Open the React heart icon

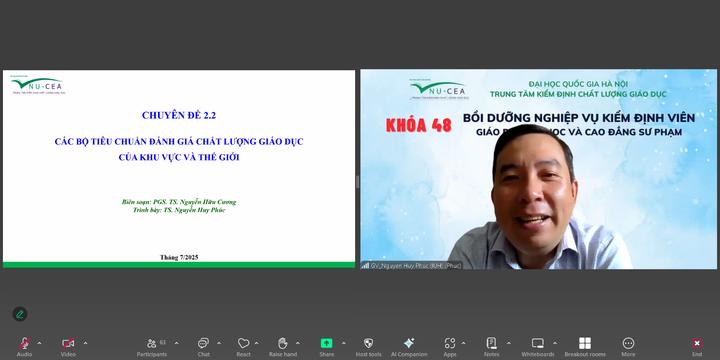[243, 347]
